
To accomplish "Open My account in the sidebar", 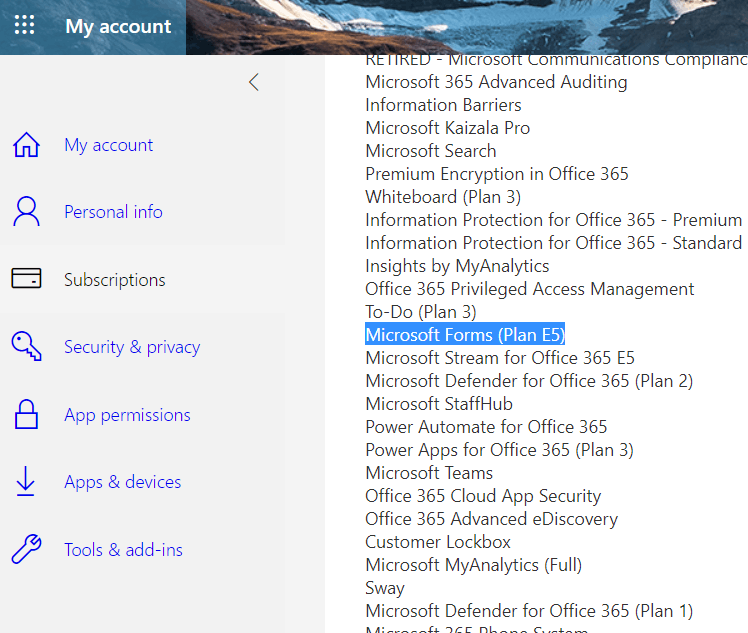I will (x=109, y=145).
